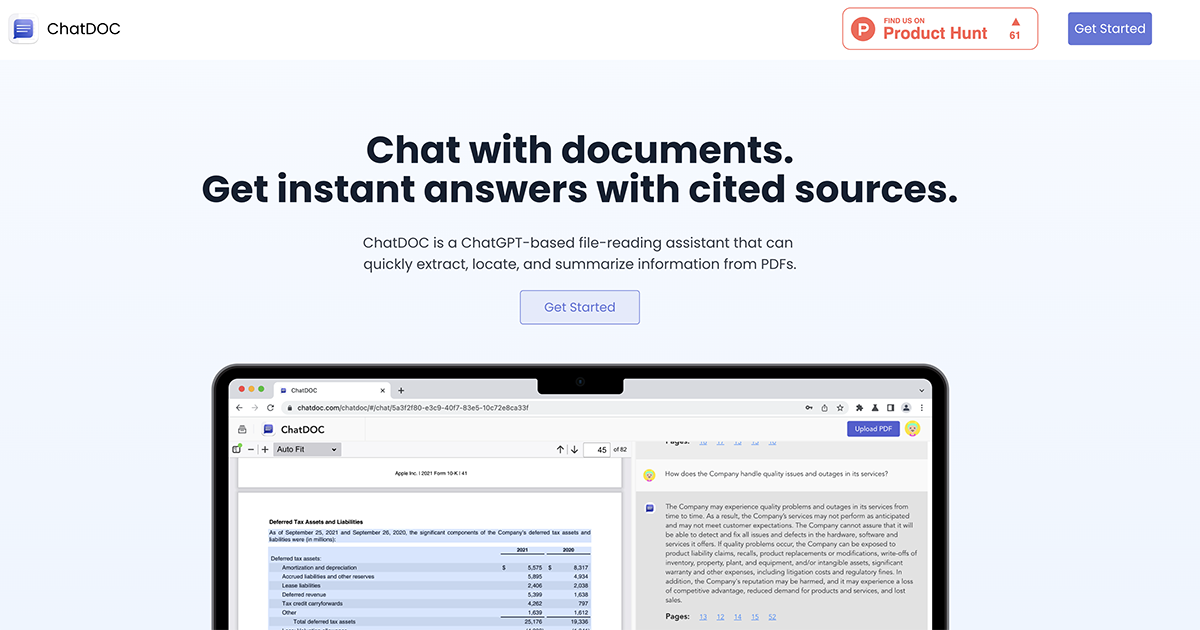The width and height of the screenshot is (1200, 630).
Task: Click the user avatar emoji near Upload PDF
Action: [x=912, y=429]
